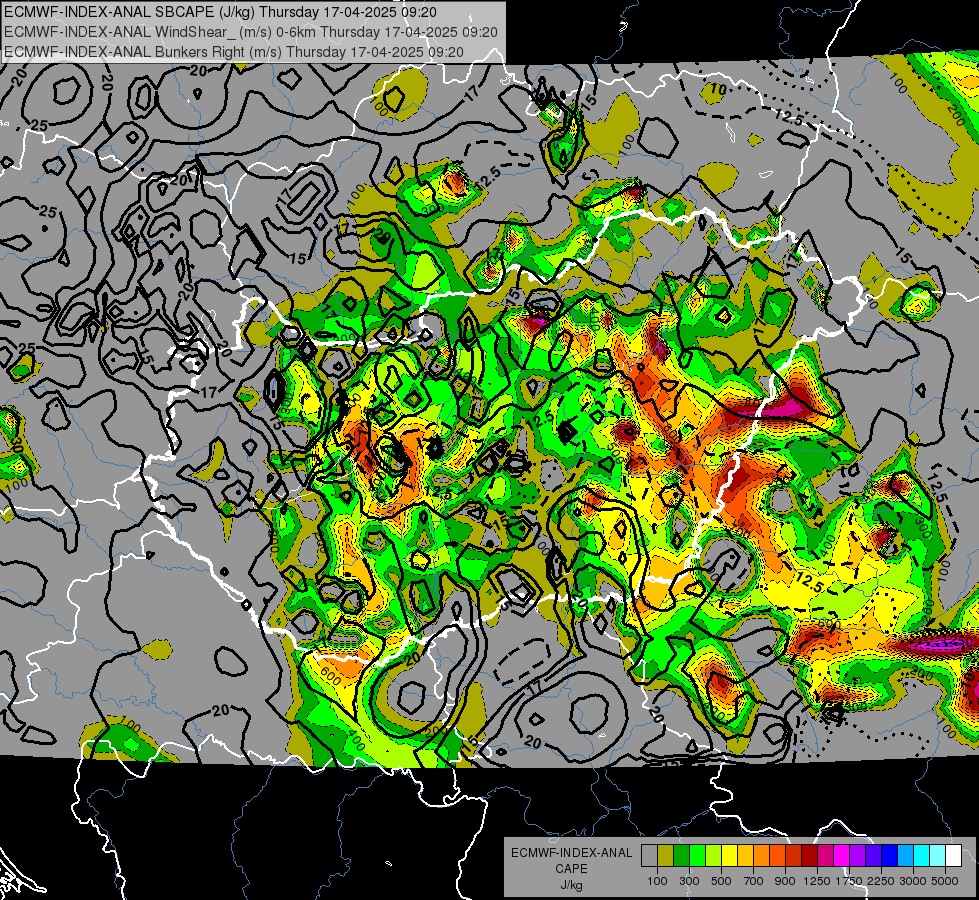
Task: Click the J/kg unit label in legend
Action: 571,885
